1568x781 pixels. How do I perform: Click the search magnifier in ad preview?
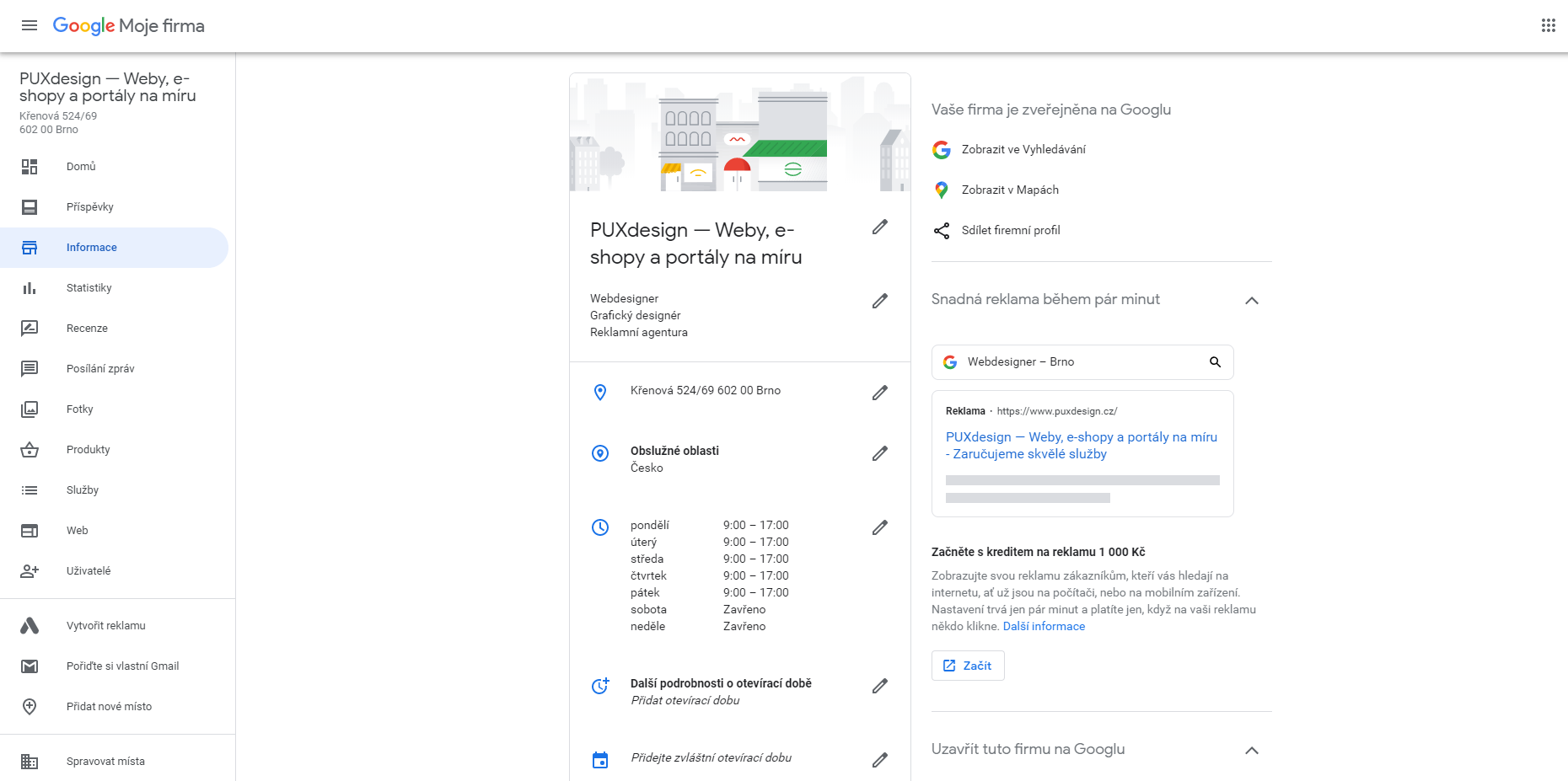pyautogui.click(x=1215, y=362)
